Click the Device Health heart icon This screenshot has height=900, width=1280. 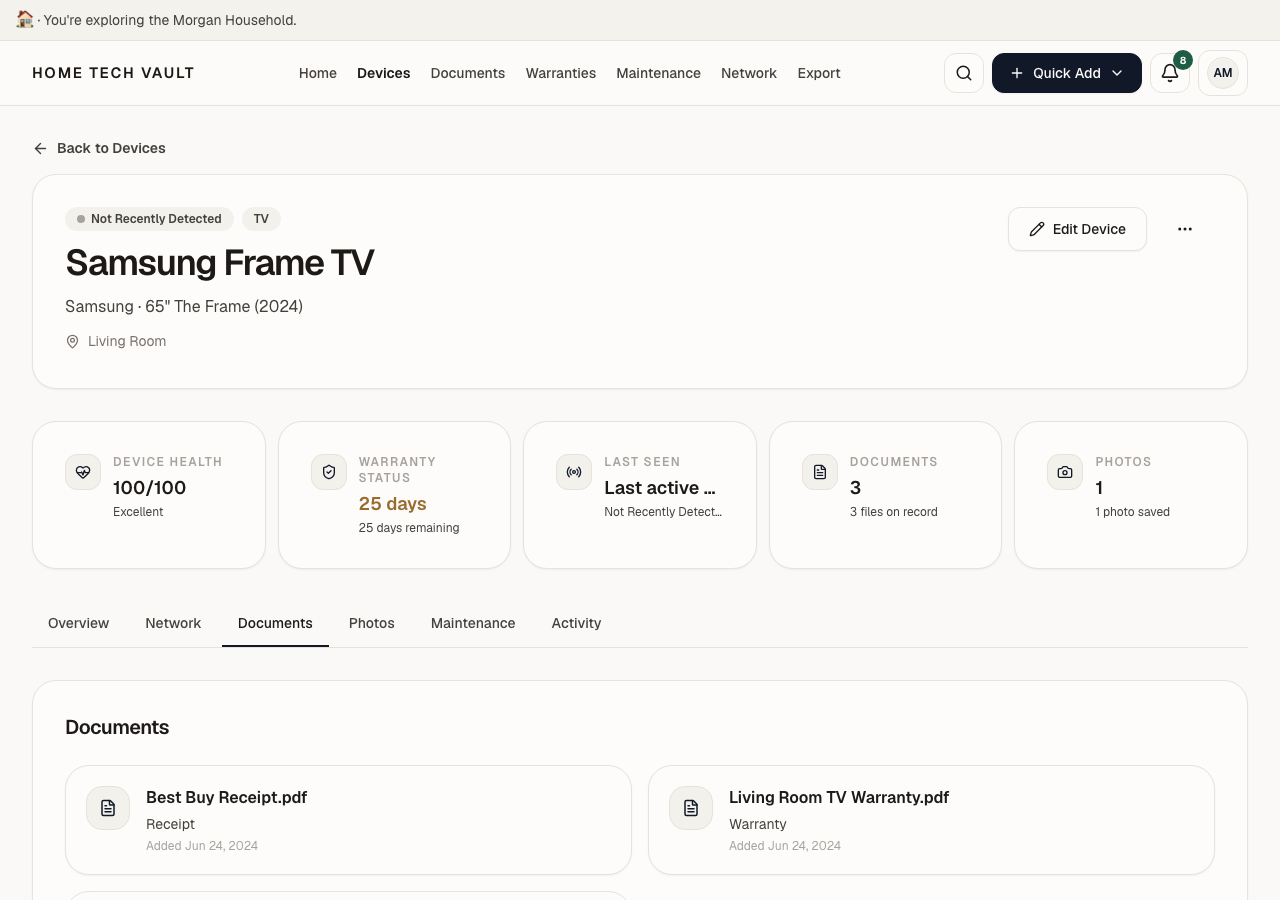(83, 472)
